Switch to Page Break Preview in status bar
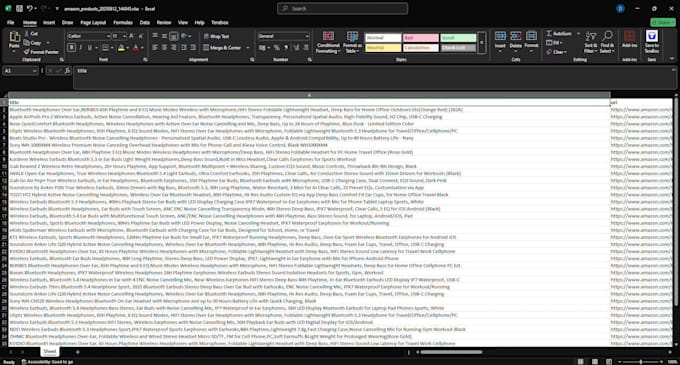 coord(609,362)
